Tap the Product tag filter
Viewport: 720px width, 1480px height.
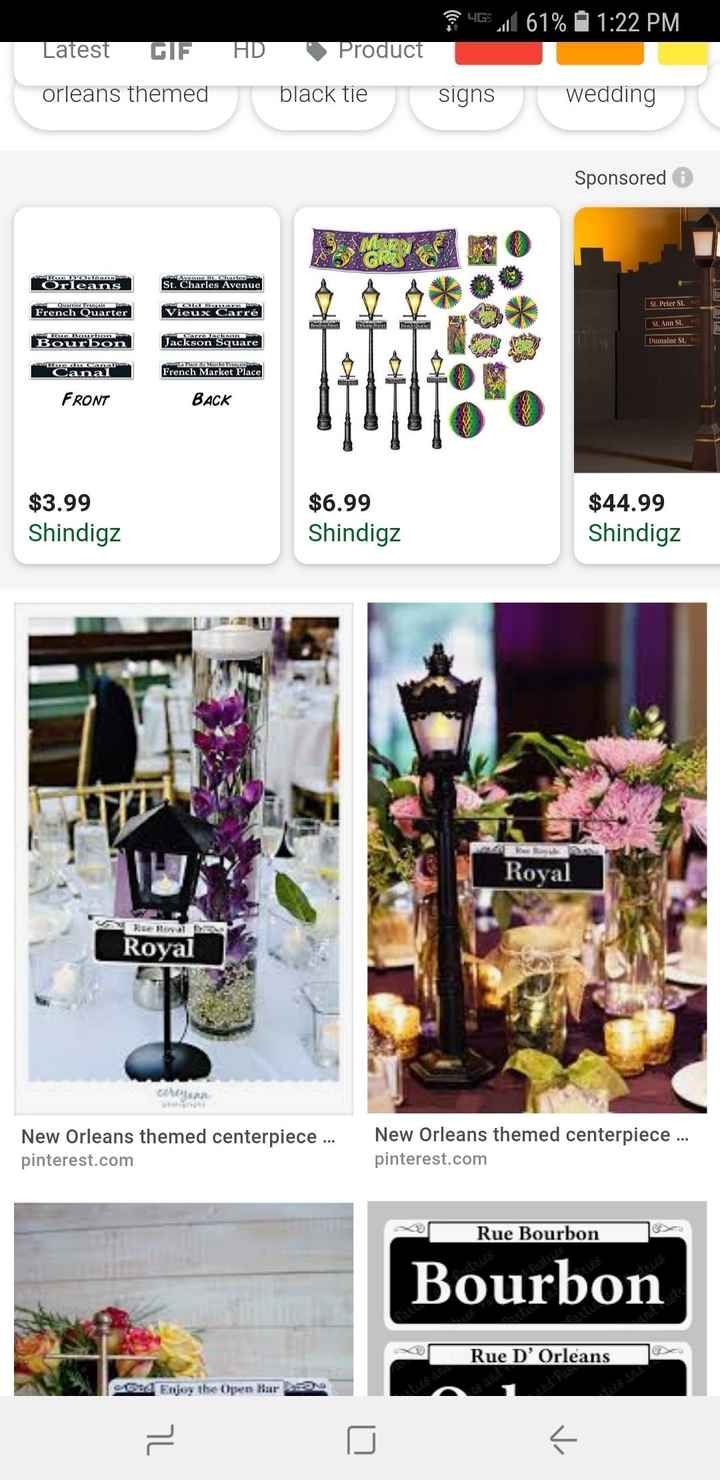click(365, 51)
